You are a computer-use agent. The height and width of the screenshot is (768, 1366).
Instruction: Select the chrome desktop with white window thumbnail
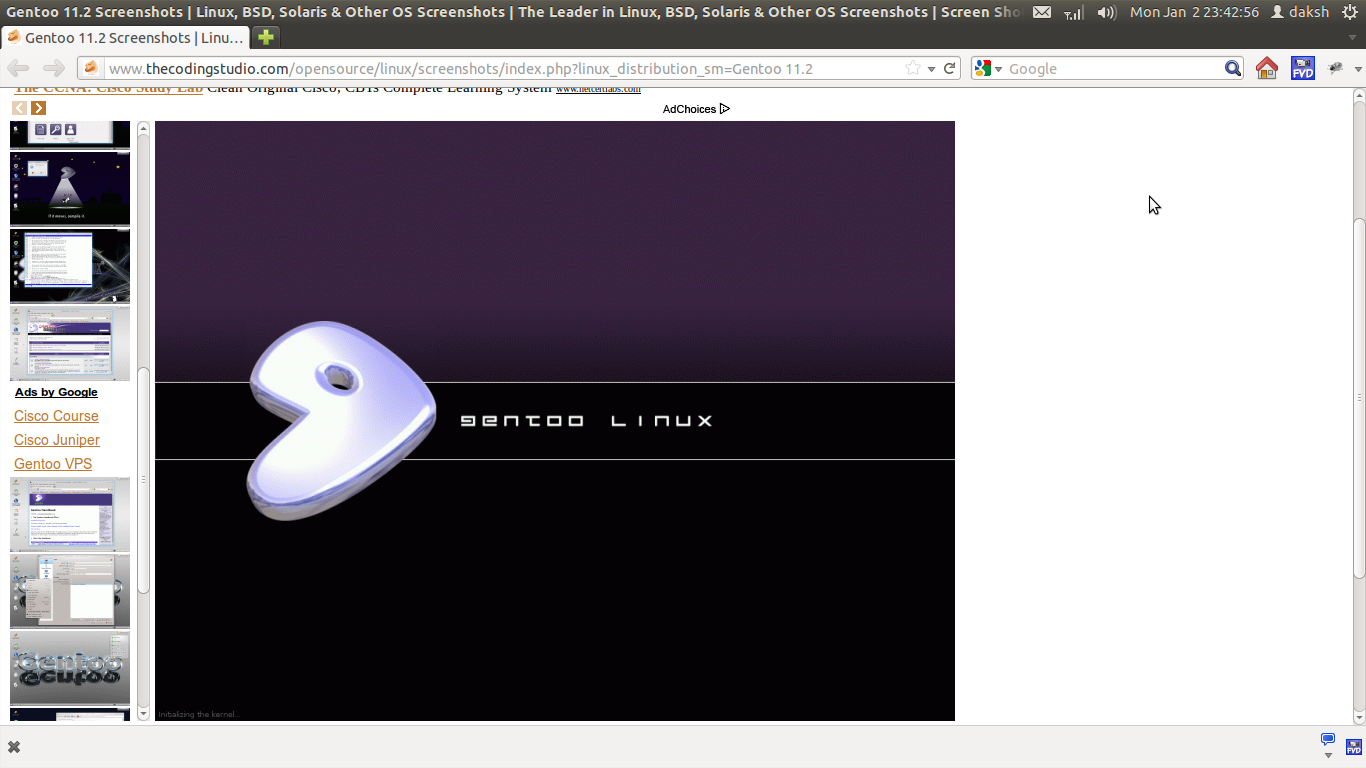pos(70,591)
